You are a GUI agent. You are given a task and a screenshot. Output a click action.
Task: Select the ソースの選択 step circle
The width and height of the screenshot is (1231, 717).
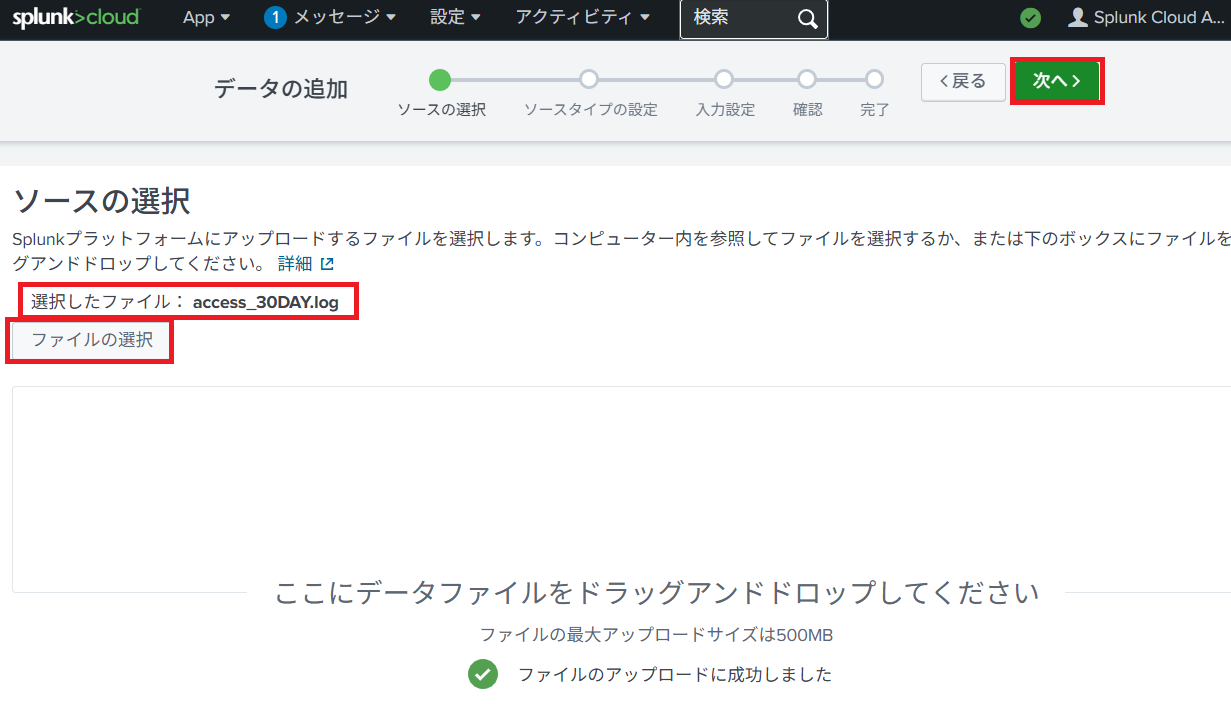[x=440, y=80]
